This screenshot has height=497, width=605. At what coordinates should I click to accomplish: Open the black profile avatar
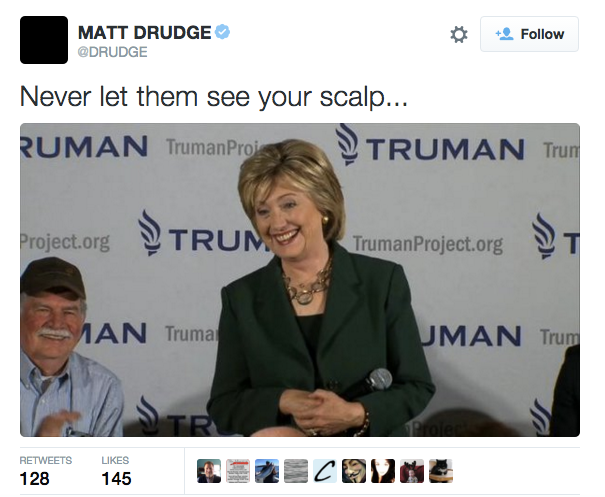point(44,40)
